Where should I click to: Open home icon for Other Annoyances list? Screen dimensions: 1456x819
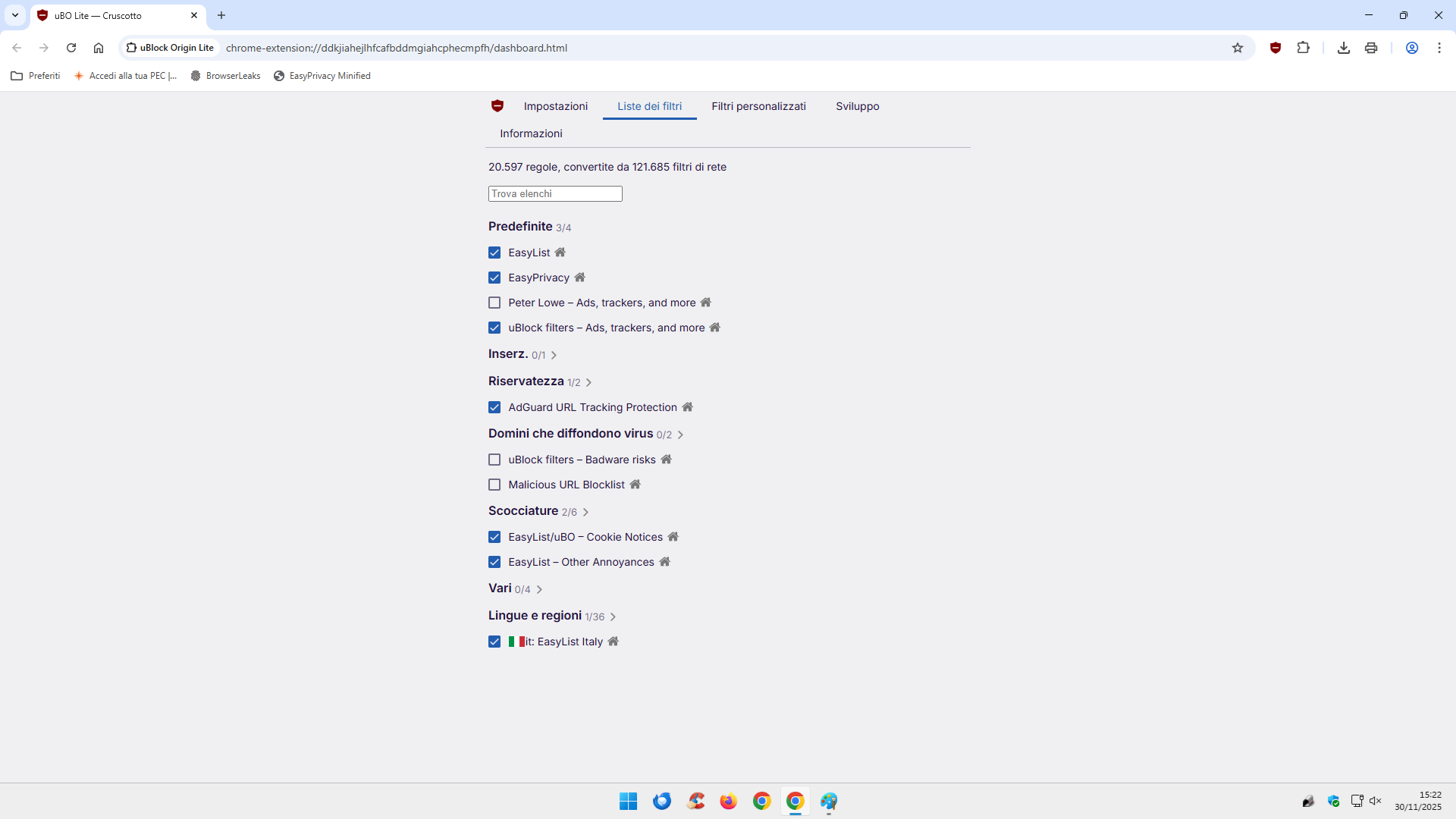pos(665,562)
